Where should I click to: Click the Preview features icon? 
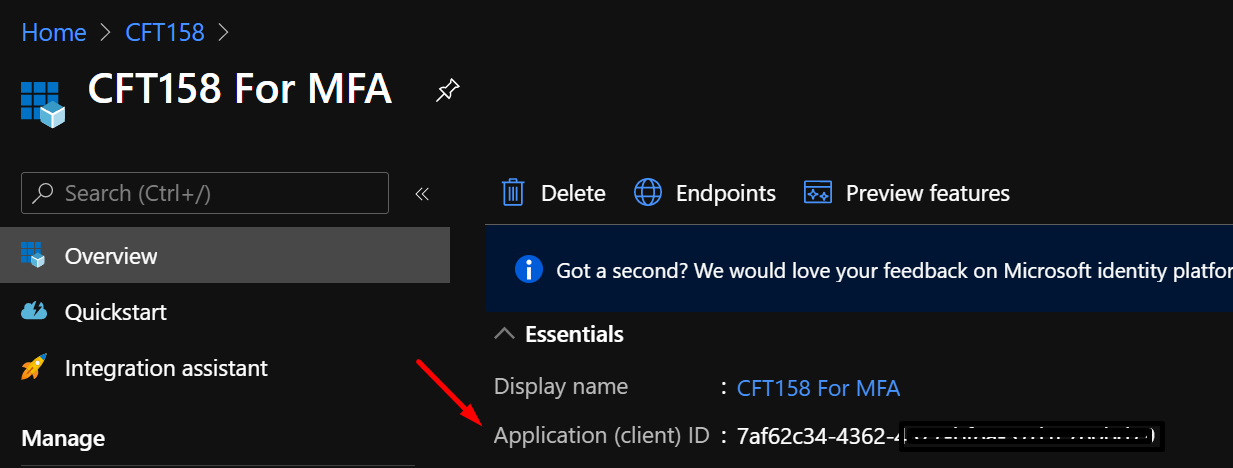point(818,193)
